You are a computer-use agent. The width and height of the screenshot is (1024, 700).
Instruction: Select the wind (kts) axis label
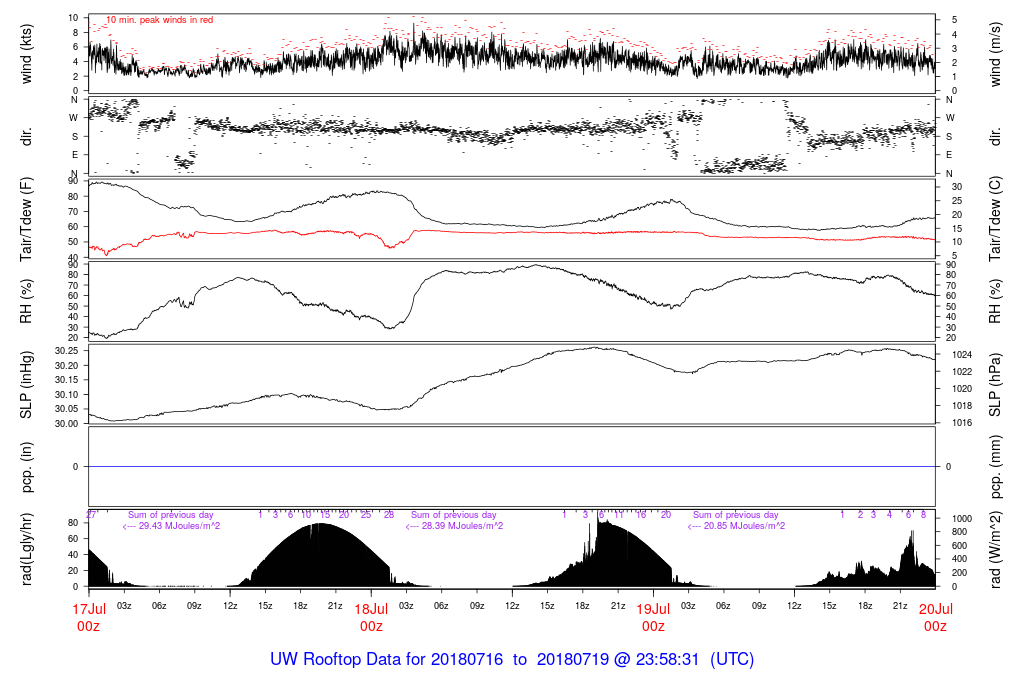[27, 55]
